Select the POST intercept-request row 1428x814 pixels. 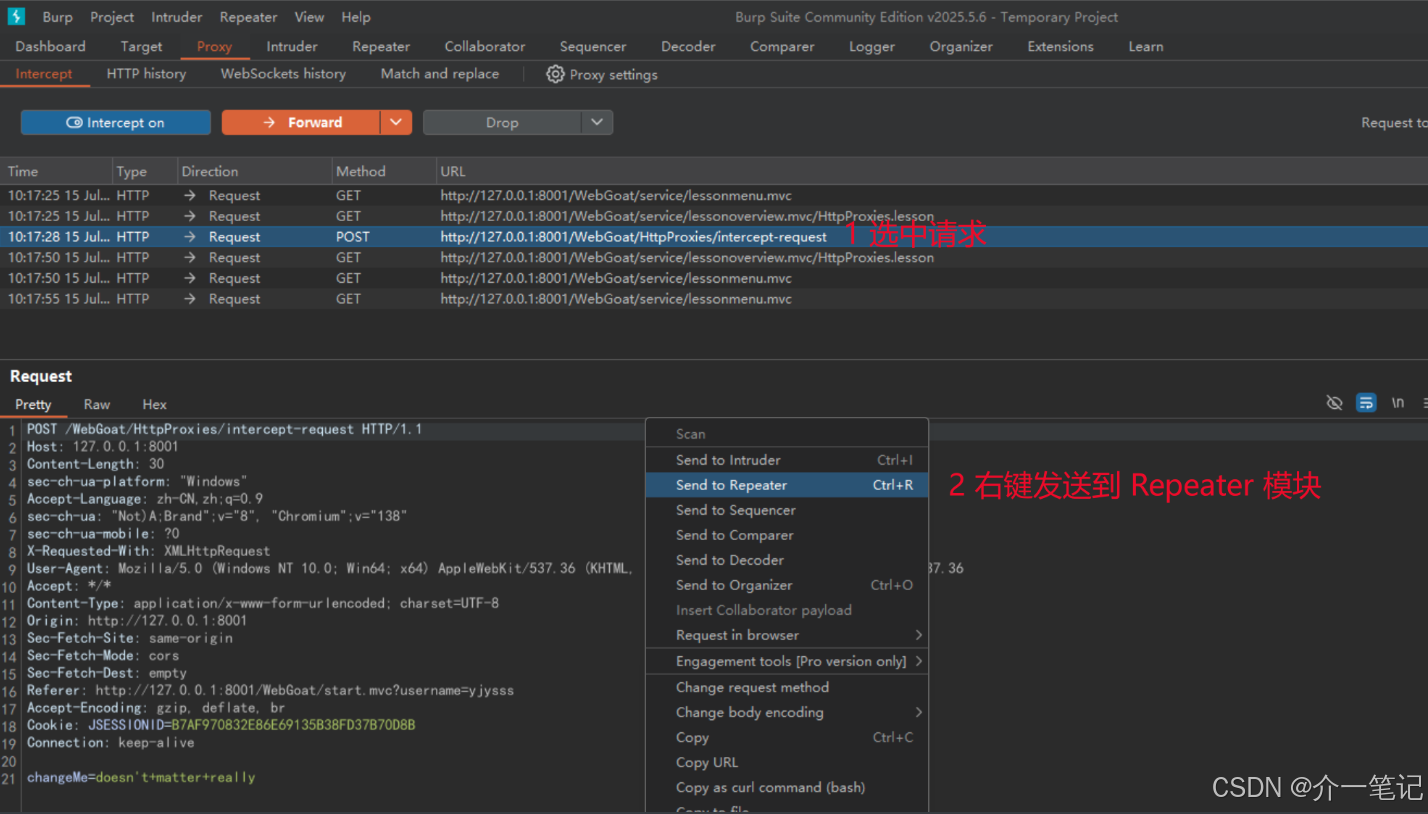(x=714, y=237)
